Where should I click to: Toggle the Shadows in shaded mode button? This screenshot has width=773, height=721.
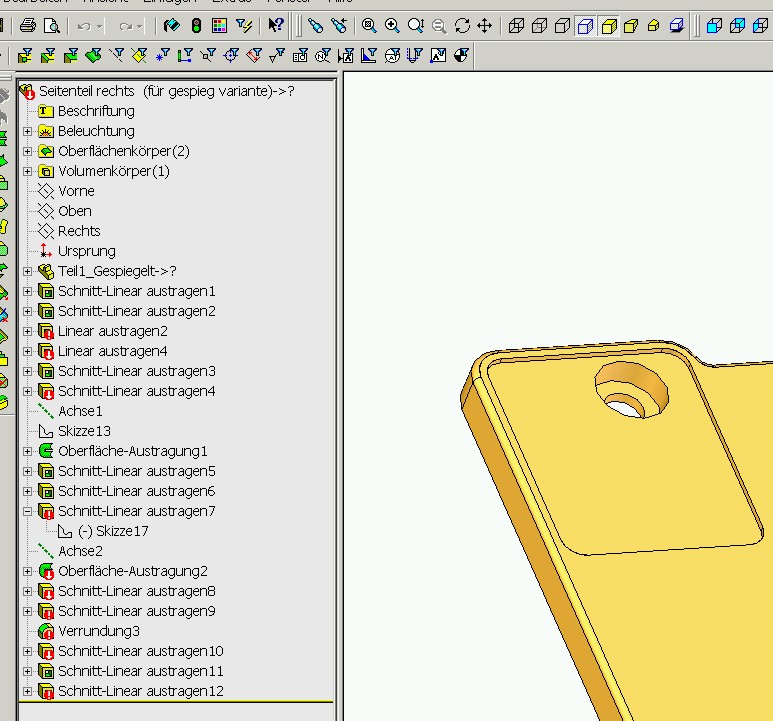(x=677, y=26)
